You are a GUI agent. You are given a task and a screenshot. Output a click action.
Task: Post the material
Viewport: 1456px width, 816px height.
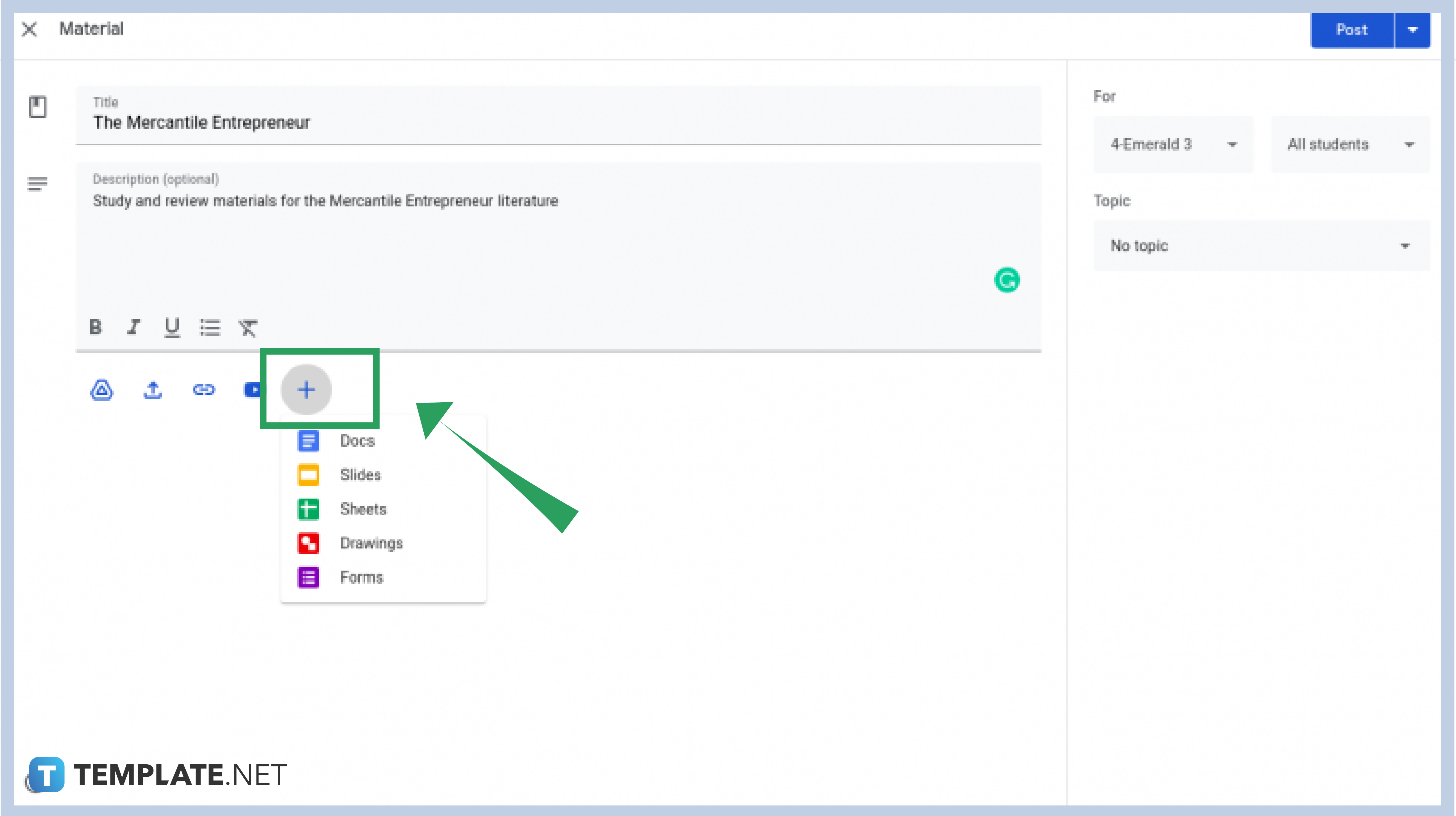[x=1351, y=30]
